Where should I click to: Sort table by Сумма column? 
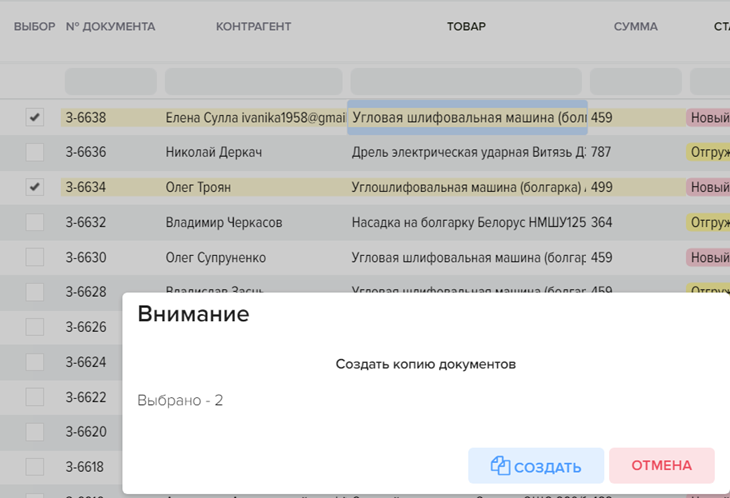point(635,27)
